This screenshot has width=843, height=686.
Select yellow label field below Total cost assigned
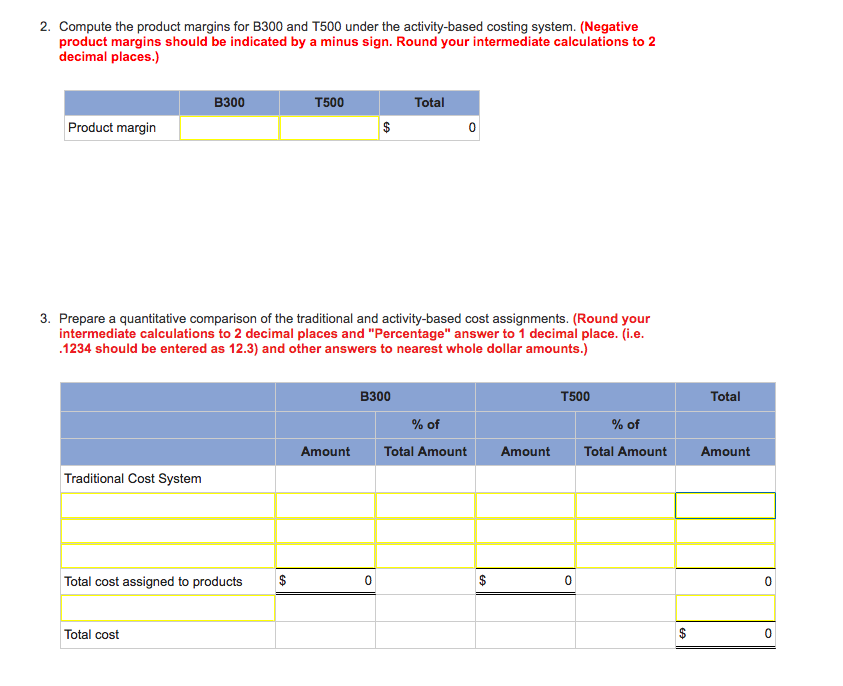click(168, 608)
